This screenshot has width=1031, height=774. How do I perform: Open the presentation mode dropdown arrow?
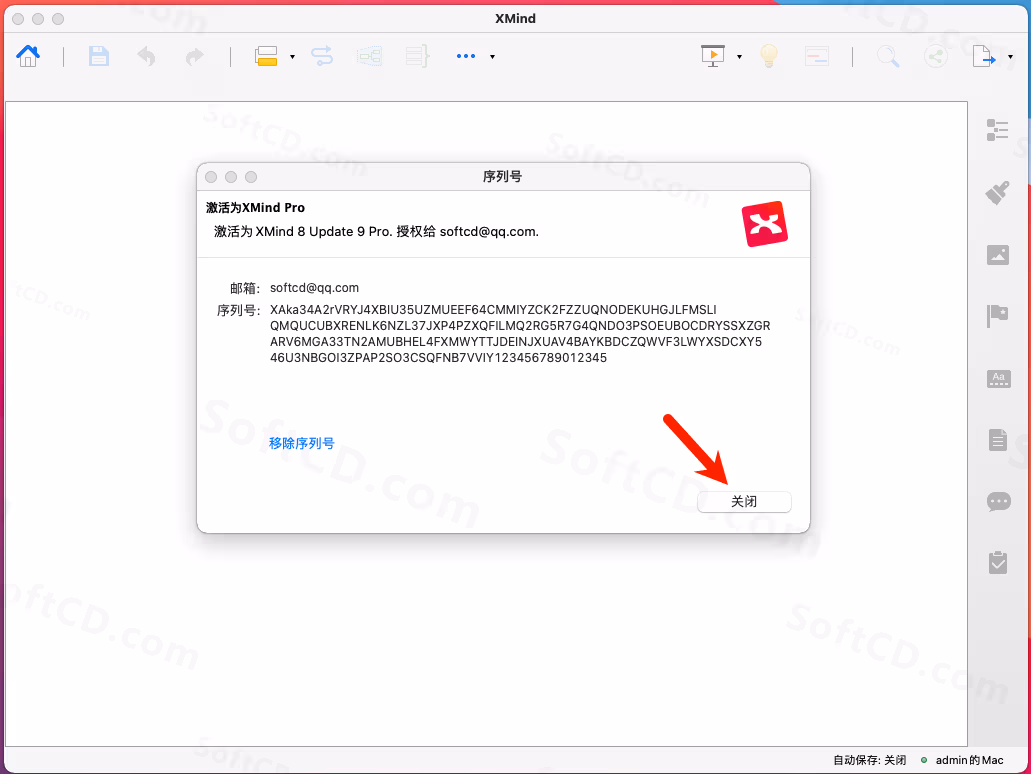740,57
